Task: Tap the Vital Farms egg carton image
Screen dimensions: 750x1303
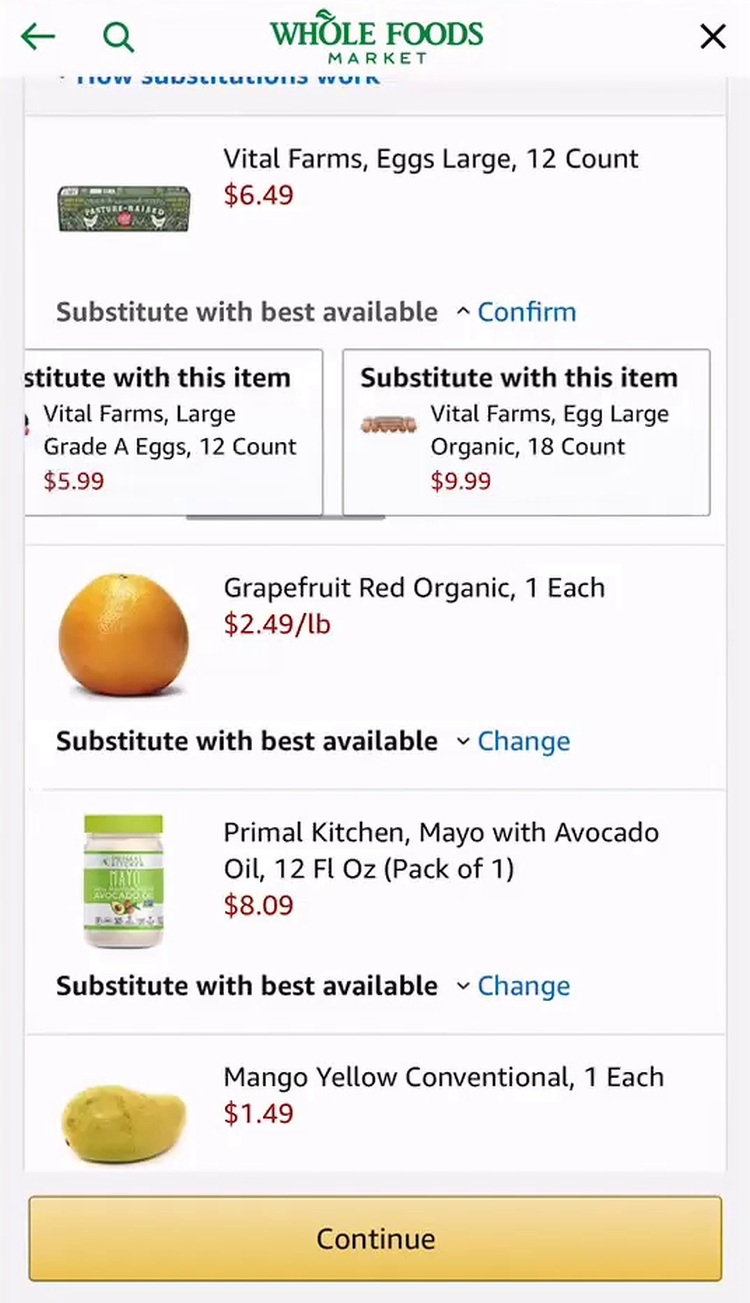Action: (123, 209)
